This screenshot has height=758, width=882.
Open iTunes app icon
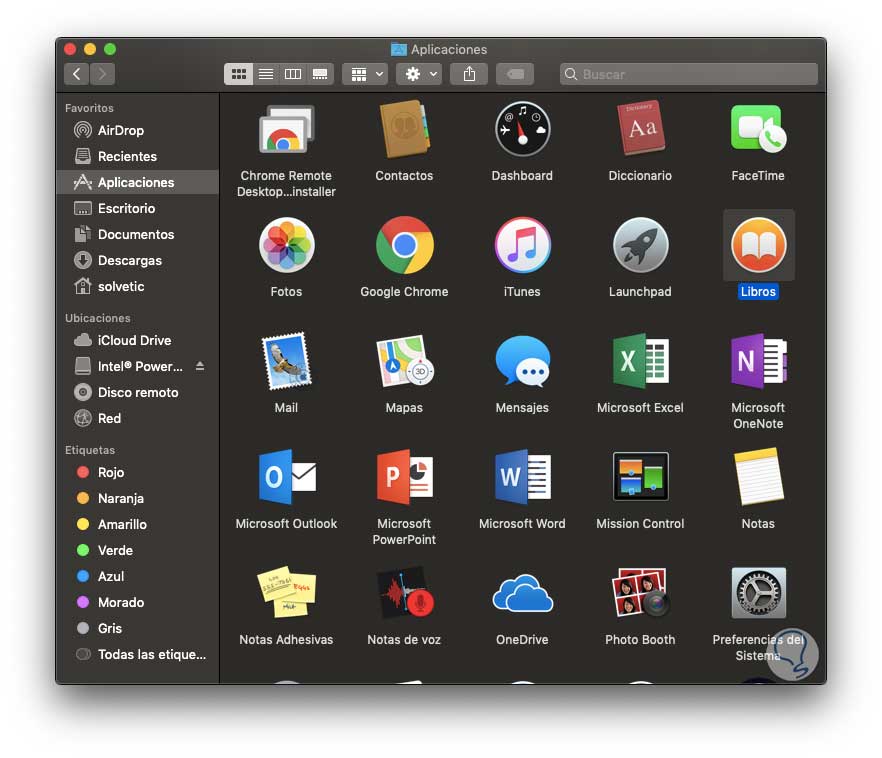(522, 245)
